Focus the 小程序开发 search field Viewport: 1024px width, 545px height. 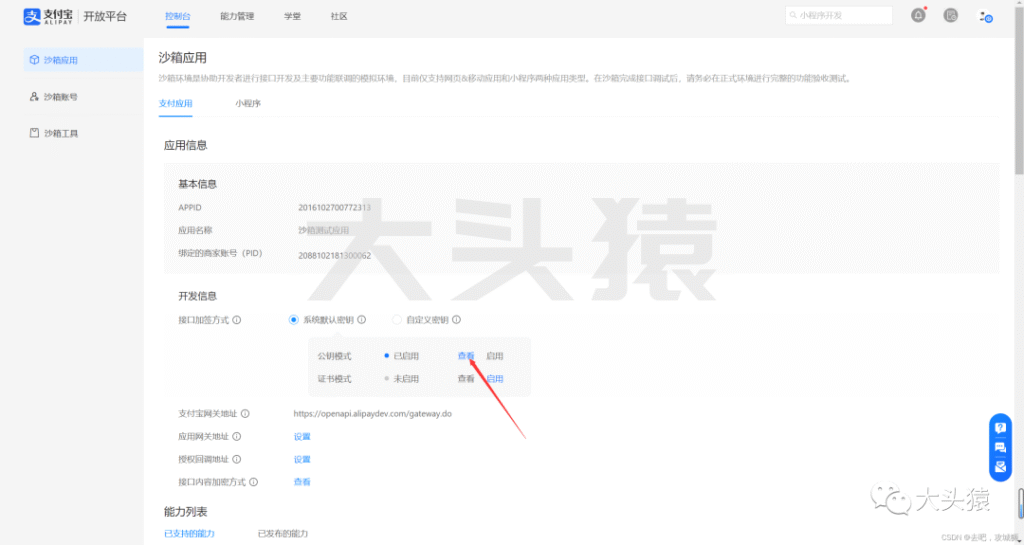point(839,16)
